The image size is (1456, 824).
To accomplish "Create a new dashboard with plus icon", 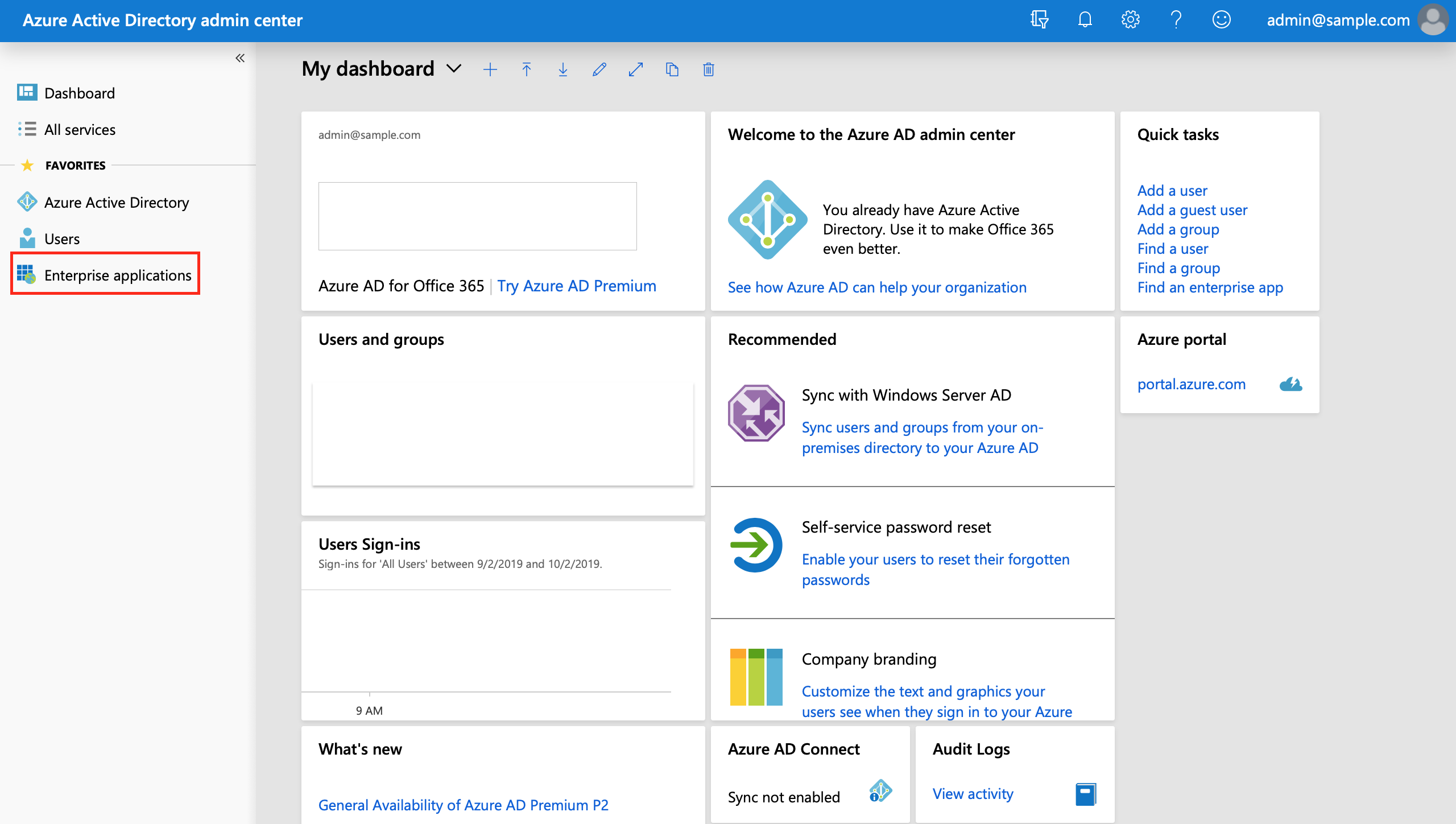I will pos(490,69).
